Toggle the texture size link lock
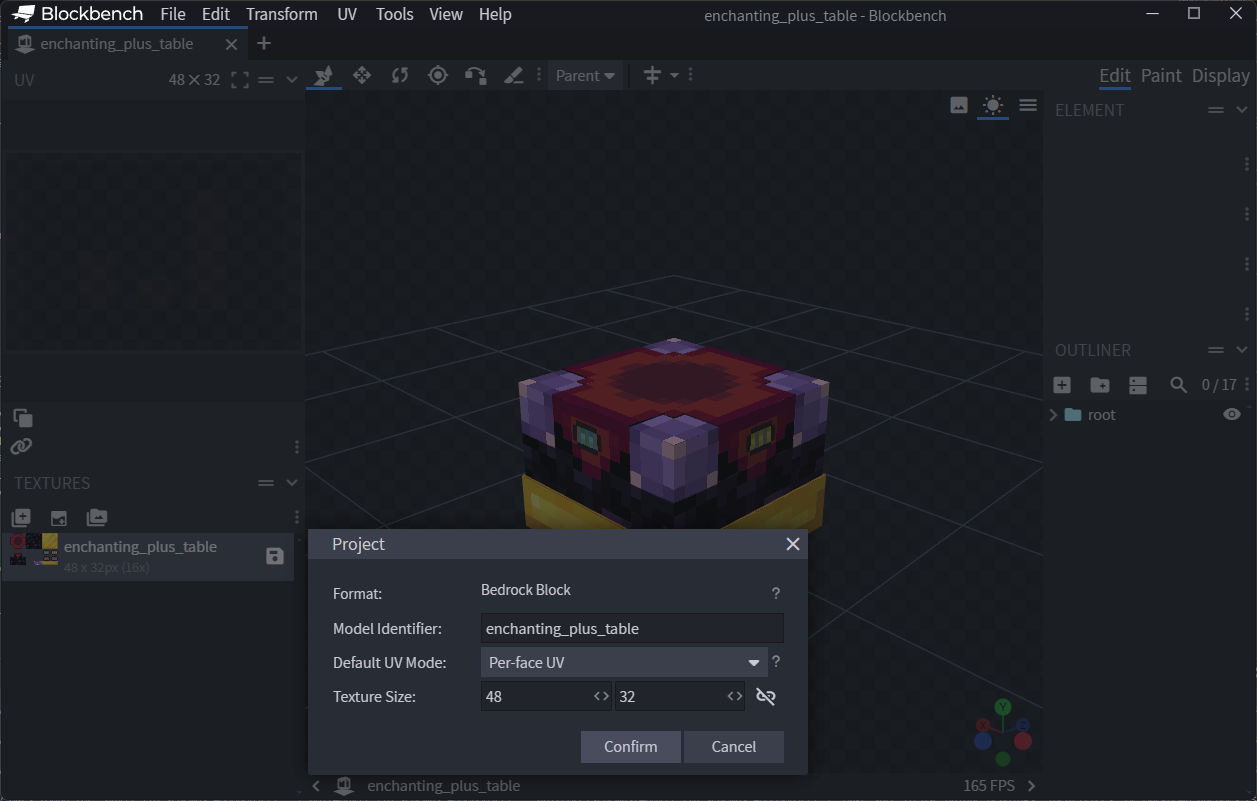1257x801 pixels. pyautogui.click(x=766, y=696)
